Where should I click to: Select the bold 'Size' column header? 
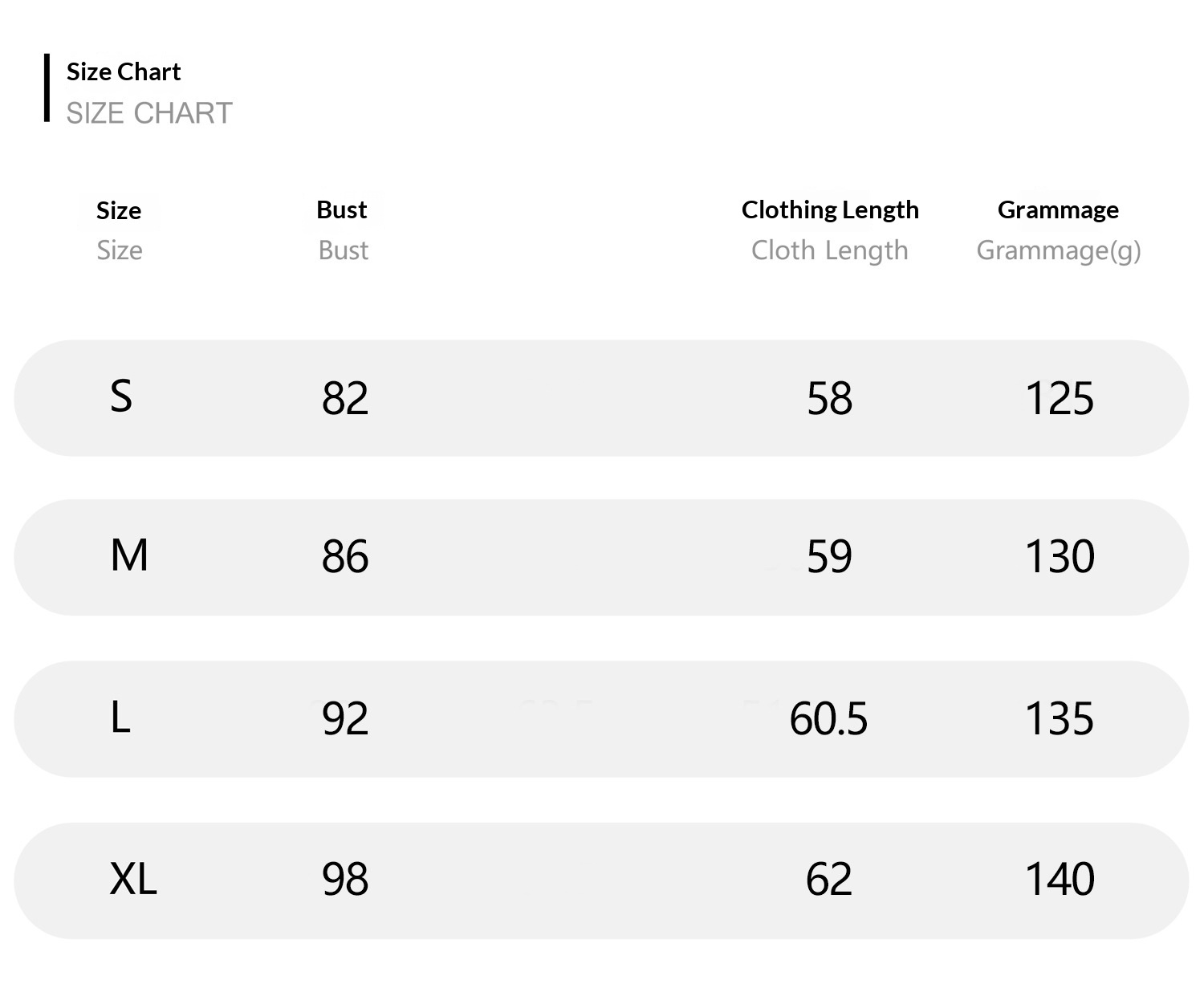click(119, 210)
